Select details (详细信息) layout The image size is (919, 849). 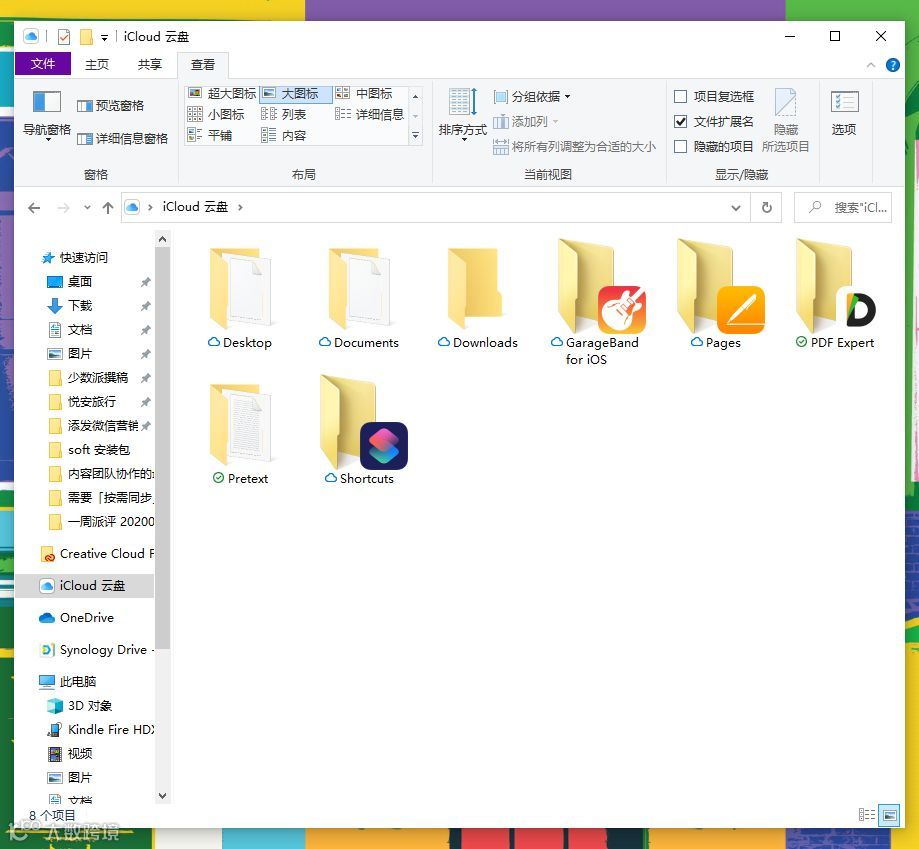370,114
